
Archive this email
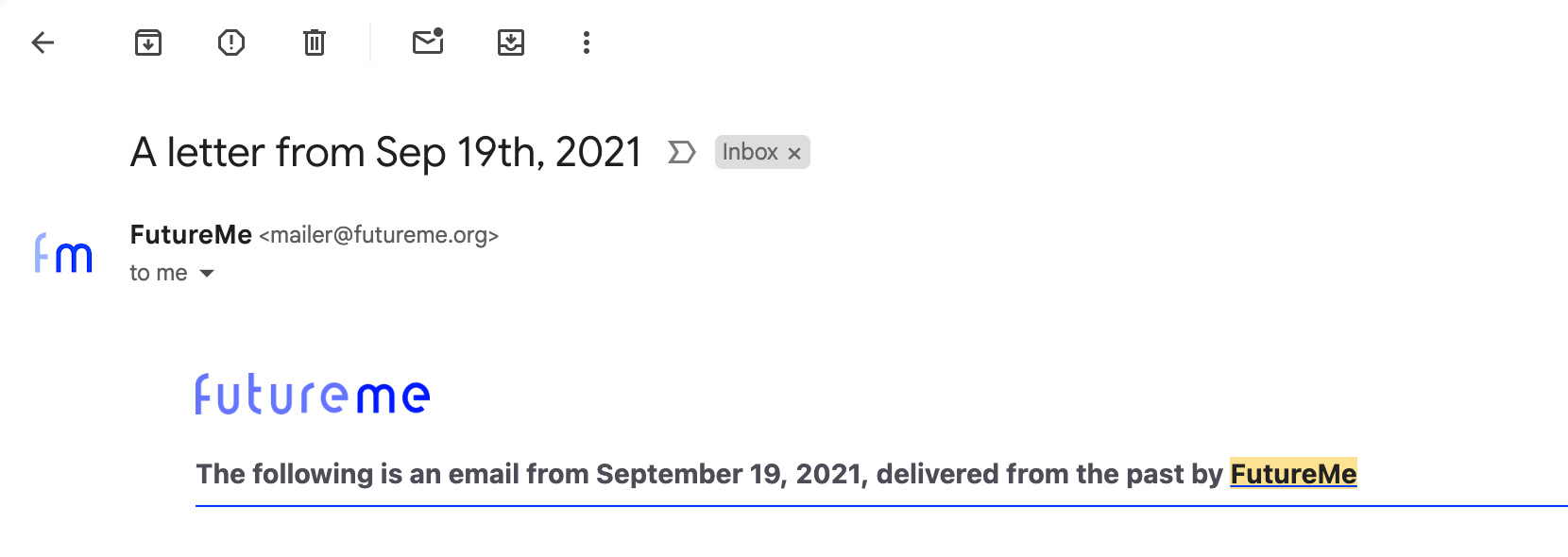click(x=148, y=42)
